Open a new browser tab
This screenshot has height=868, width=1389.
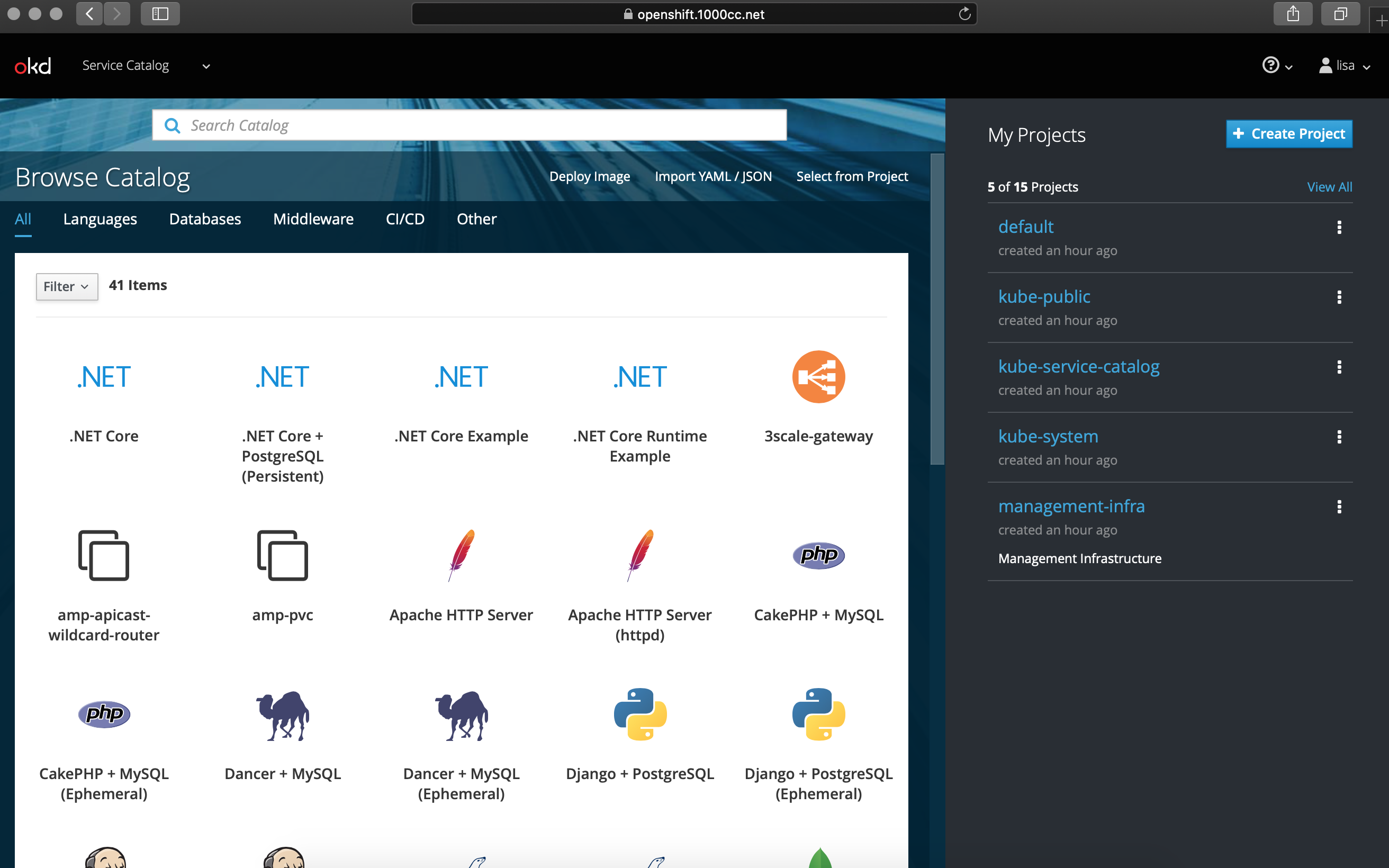[1381, 21]
